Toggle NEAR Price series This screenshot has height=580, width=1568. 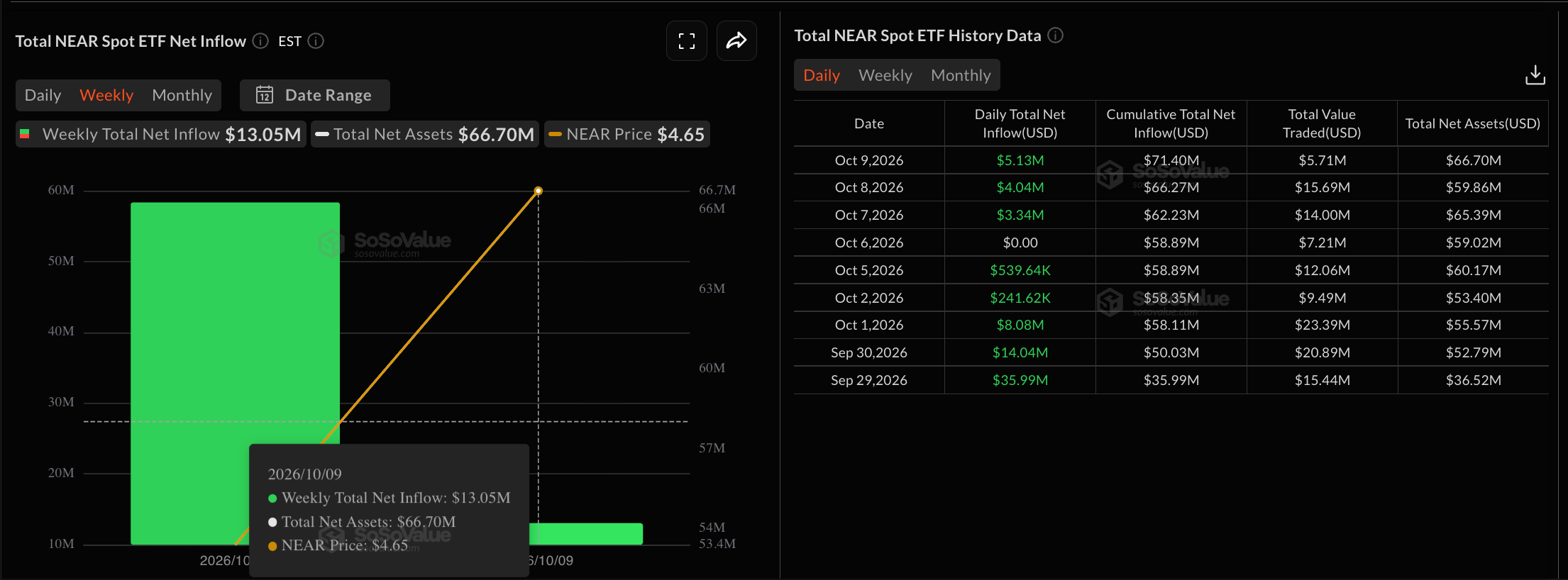coord(627,134)
